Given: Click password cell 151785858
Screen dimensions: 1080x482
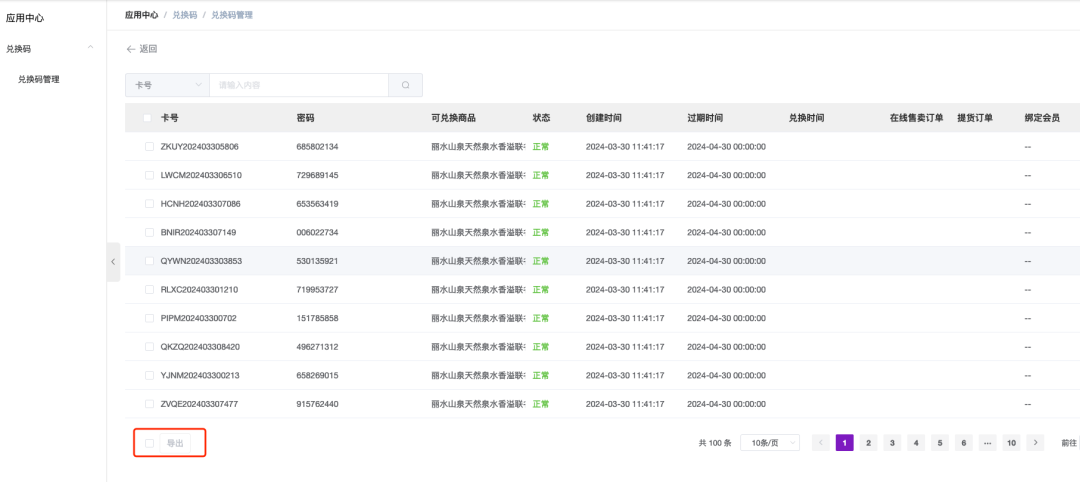Looking at the screenshot, I should pyautogui.click(x=318, y=318).
